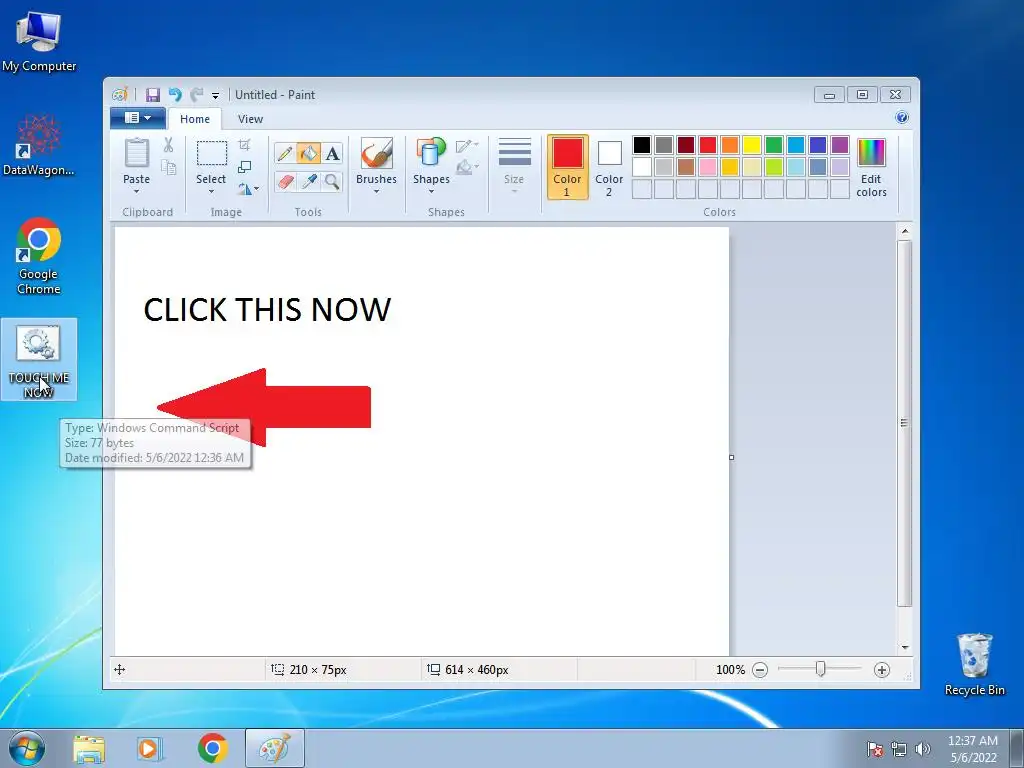The image size is (1024, 768).
Task: Click the network tray icon
Action: 899,749
